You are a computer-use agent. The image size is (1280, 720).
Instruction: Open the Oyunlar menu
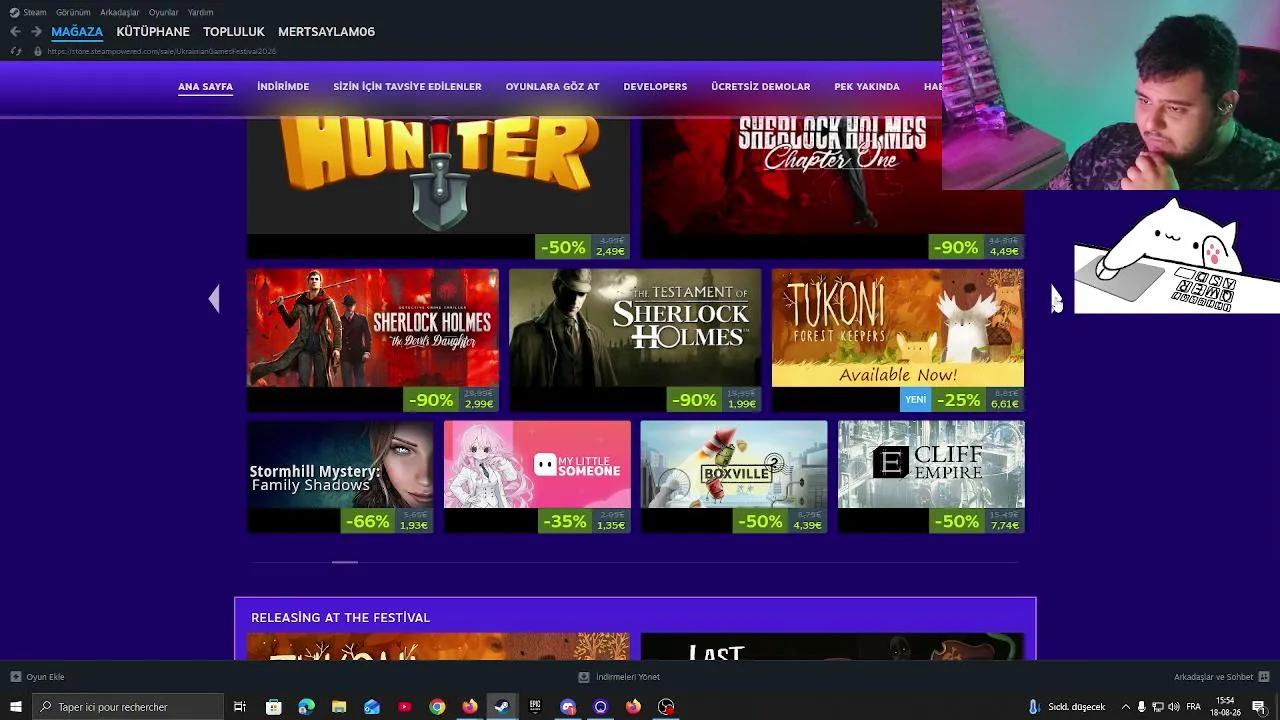[x=163, y=12]
